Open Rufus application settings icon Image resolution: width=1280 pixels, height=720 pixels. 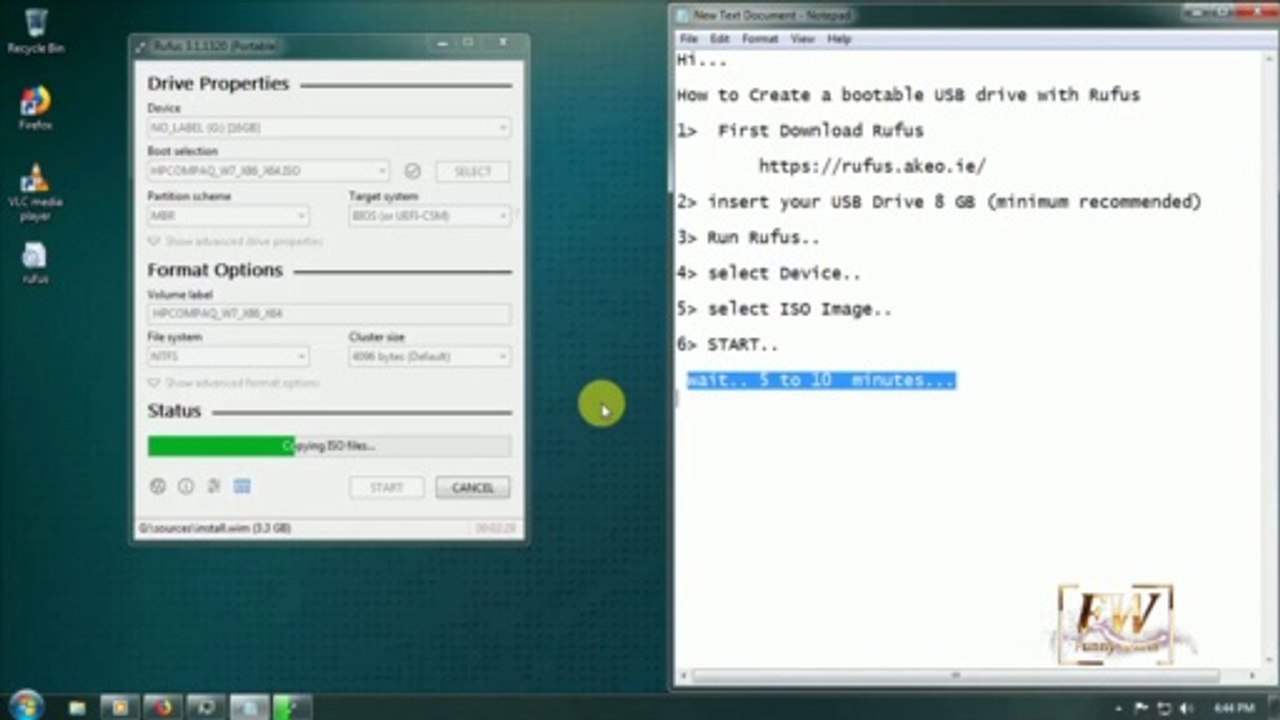coord(213,487)
